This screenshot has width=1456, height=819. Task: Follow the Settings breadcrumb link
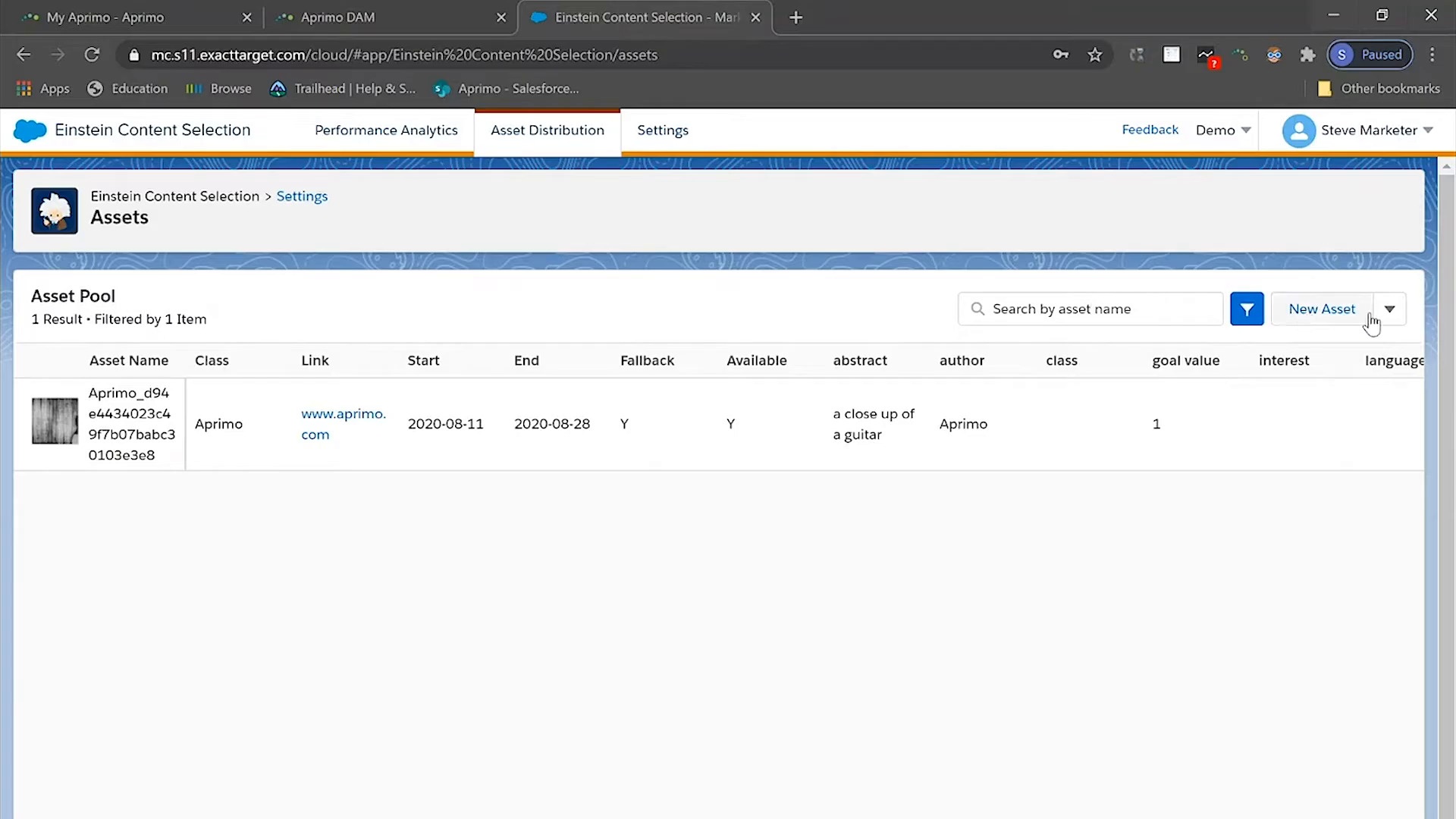point(302,196)
